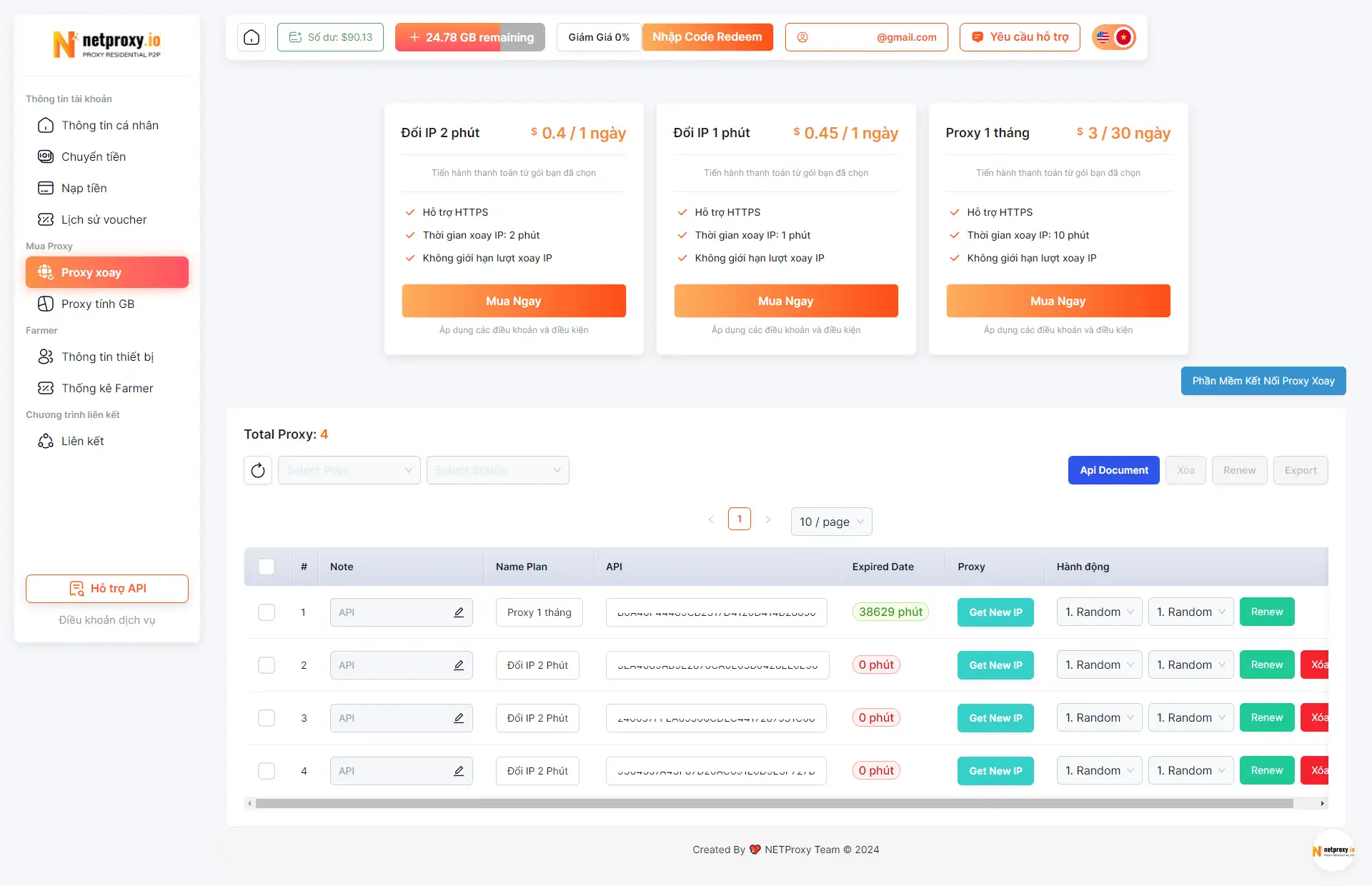Click the edit pencil in row 2 note

459,665
